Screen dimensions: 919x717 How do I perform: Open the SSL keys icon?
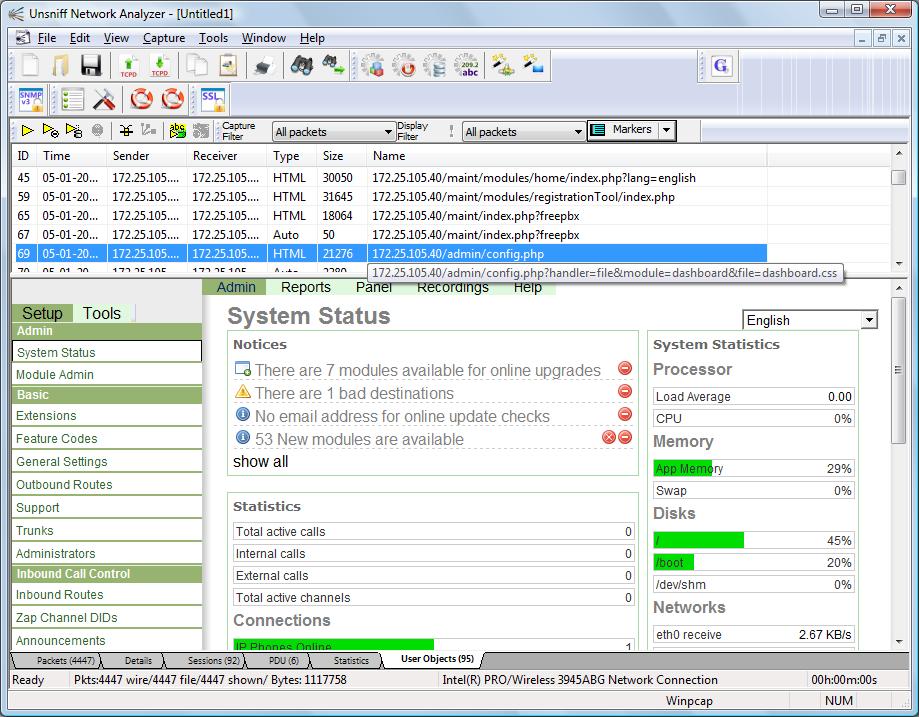coord(212,100)
